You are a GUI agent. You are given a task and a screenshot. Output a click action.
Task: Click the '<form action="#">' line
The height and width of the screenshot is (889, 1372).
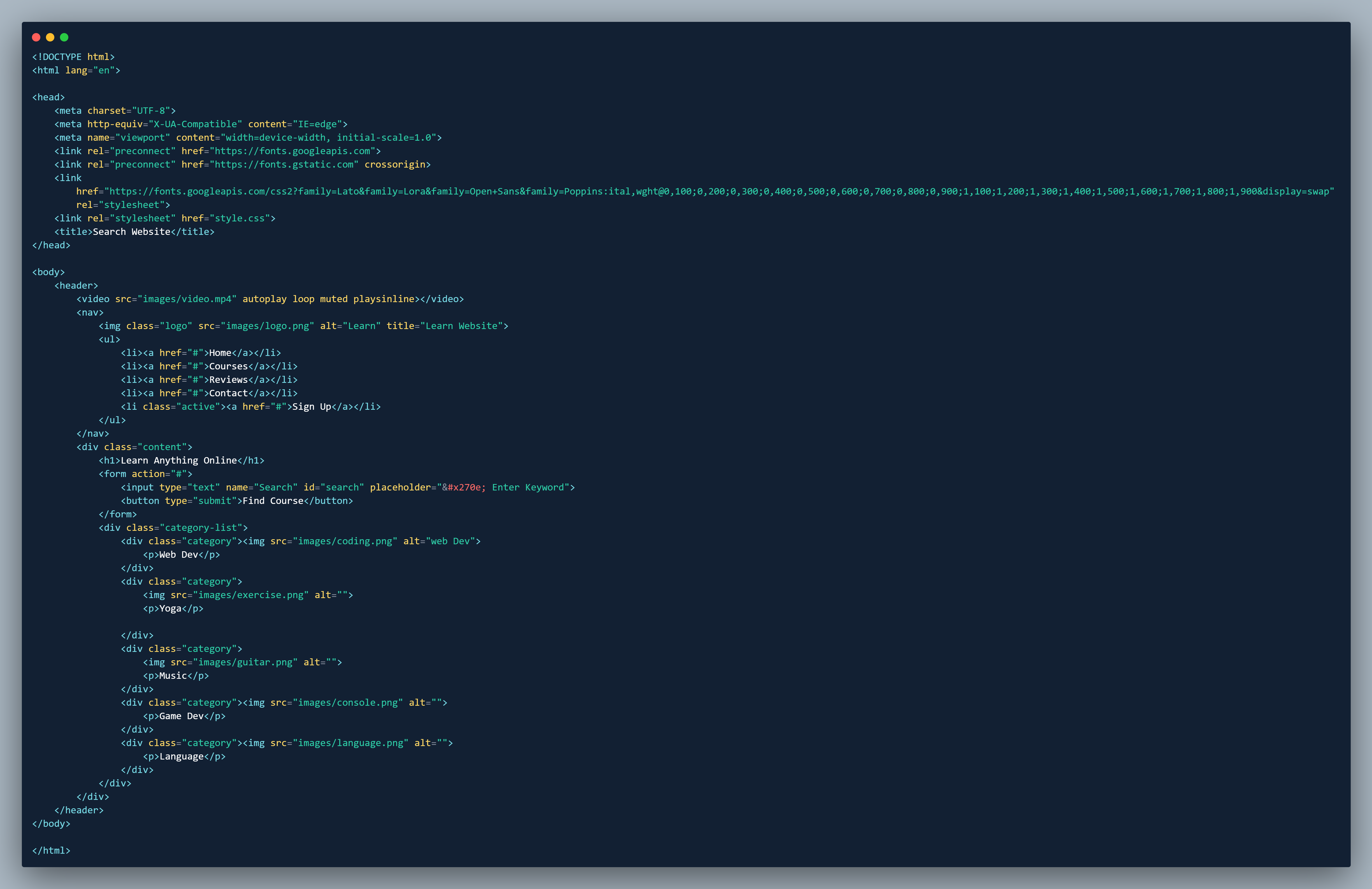click(145, 474)
